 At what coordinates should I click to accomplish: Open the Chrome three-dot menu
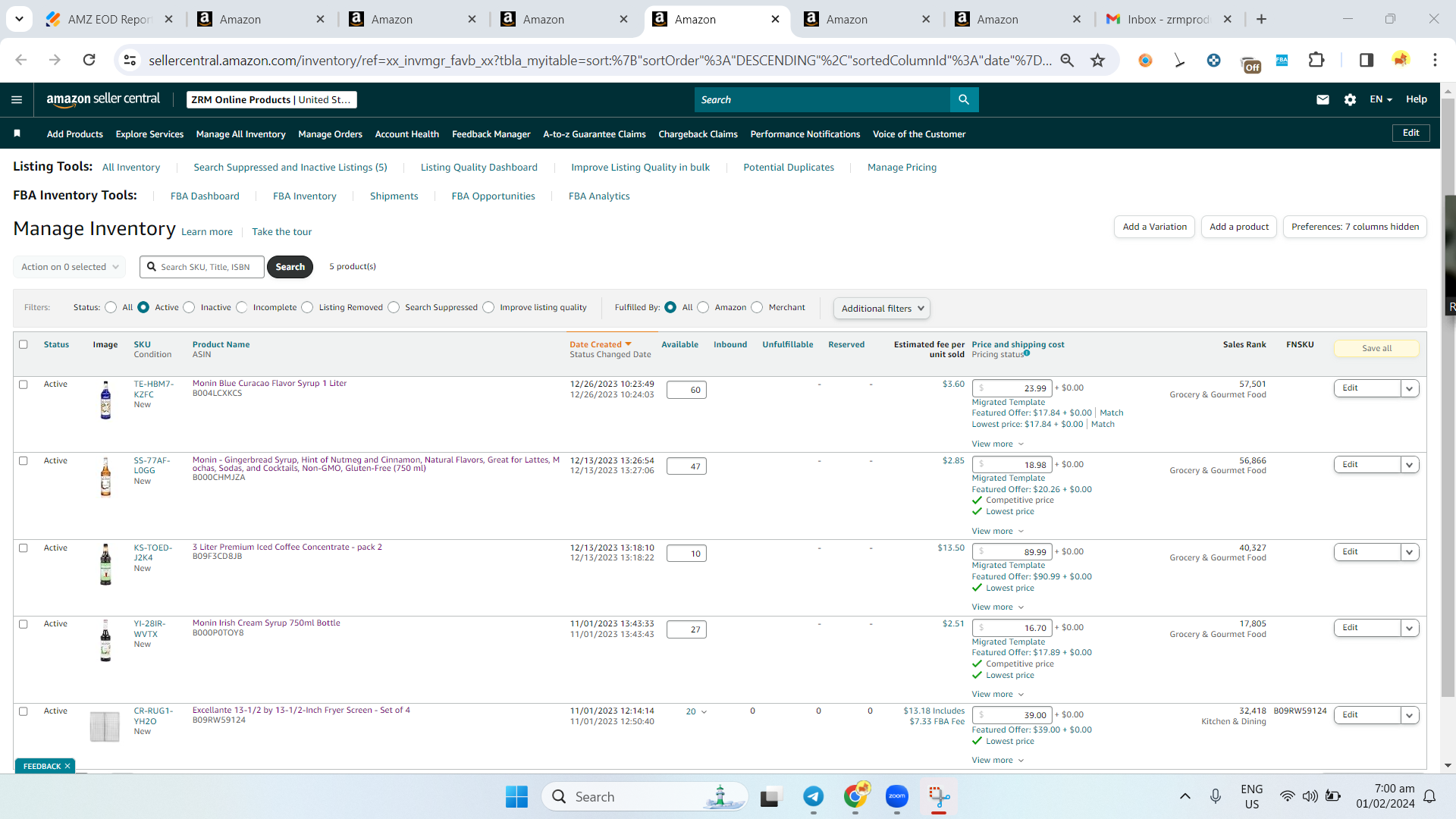1435,60
